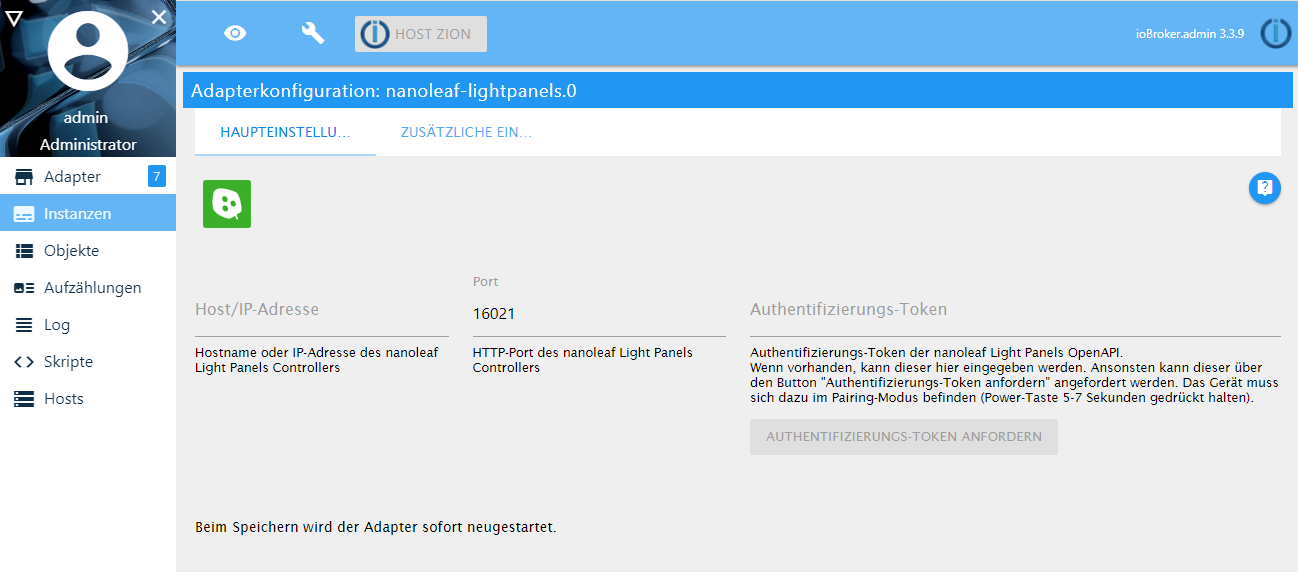Focus the Port field showing 16021
The image size is (1298, 572).
[x=599, y=314]
